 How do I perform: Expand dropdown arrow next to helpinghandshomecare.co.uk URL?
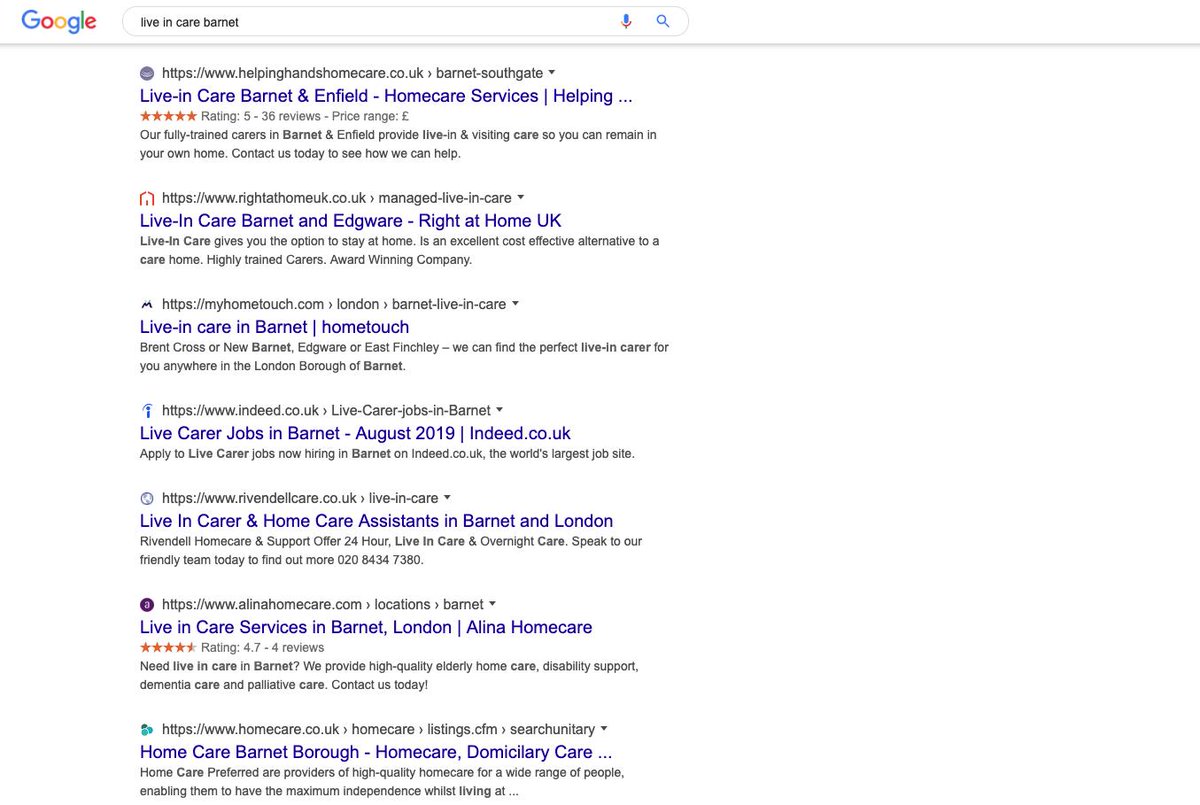click(552, 73)
